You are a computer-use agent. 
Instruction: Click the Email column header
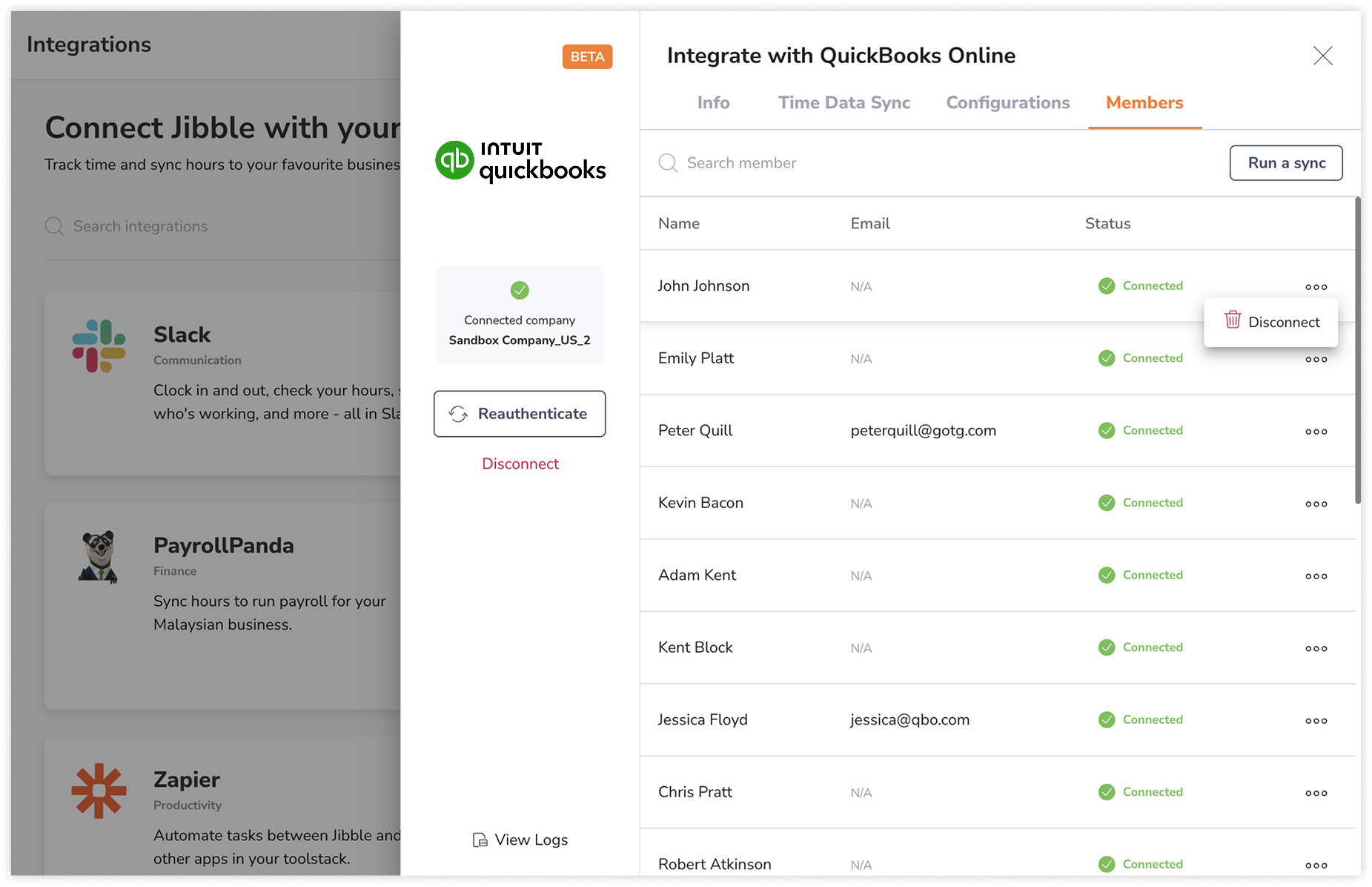coord(870,224)
